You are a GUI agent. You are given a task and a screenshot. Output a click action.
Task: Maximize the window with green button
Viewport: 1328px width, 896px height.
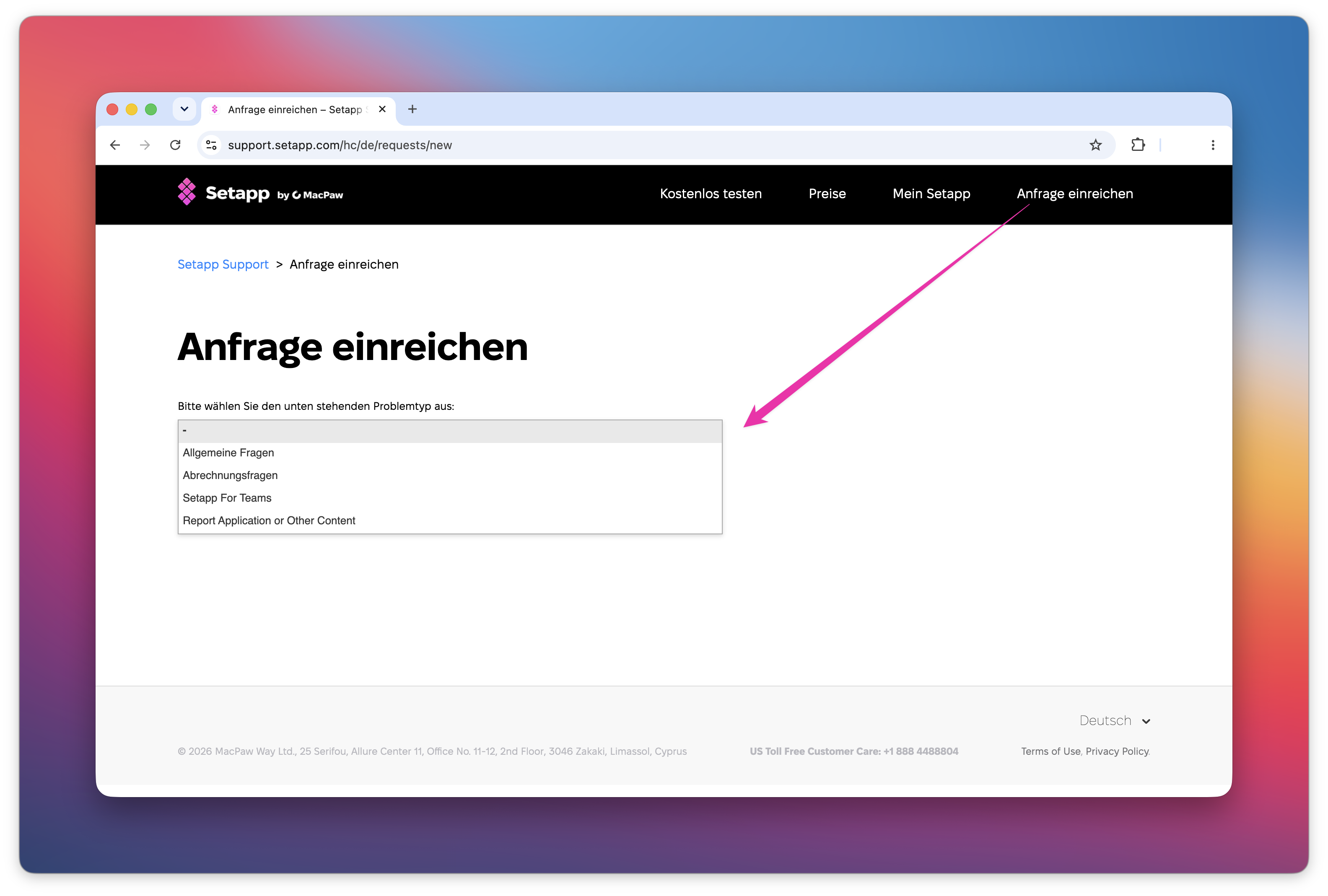[x=151, y=109]
